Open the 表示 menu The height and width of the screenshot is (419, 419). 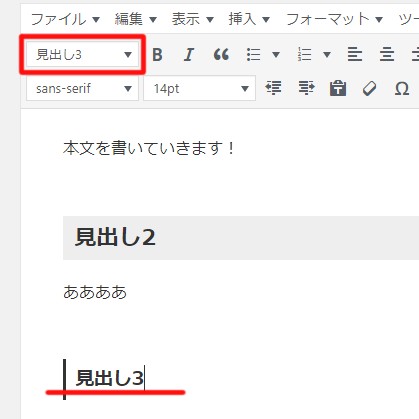point(193,19)
